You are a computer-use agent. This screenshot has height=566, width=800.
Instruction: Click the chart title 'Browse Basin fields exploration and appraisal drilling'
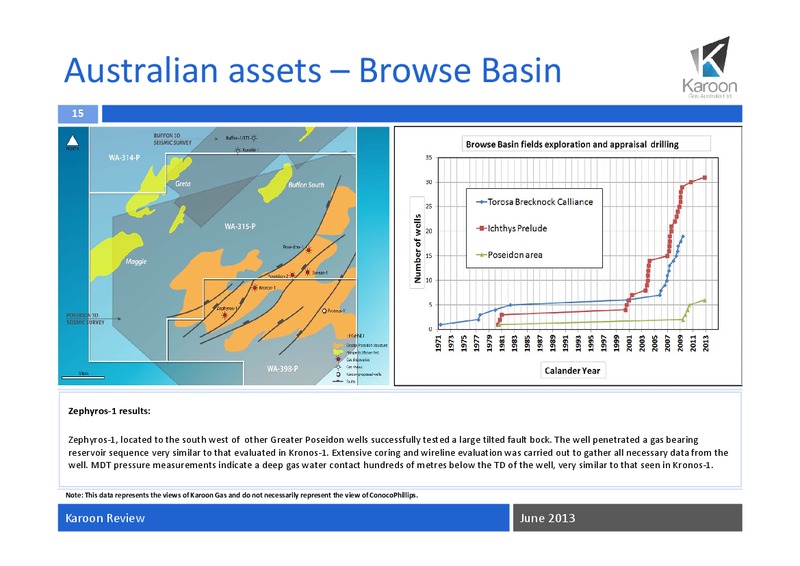coord(572,144)
